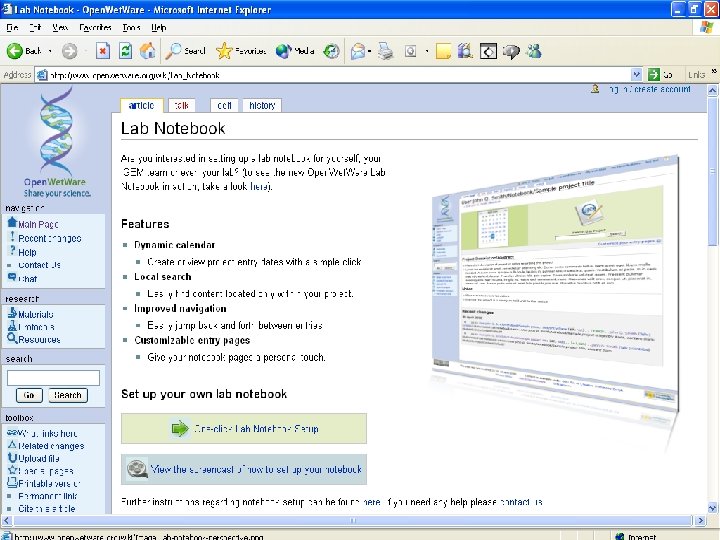The height and width of the screenshot is (540, 720).
Task: Open the Search pane toolbar button
Action: pos(186,51)
